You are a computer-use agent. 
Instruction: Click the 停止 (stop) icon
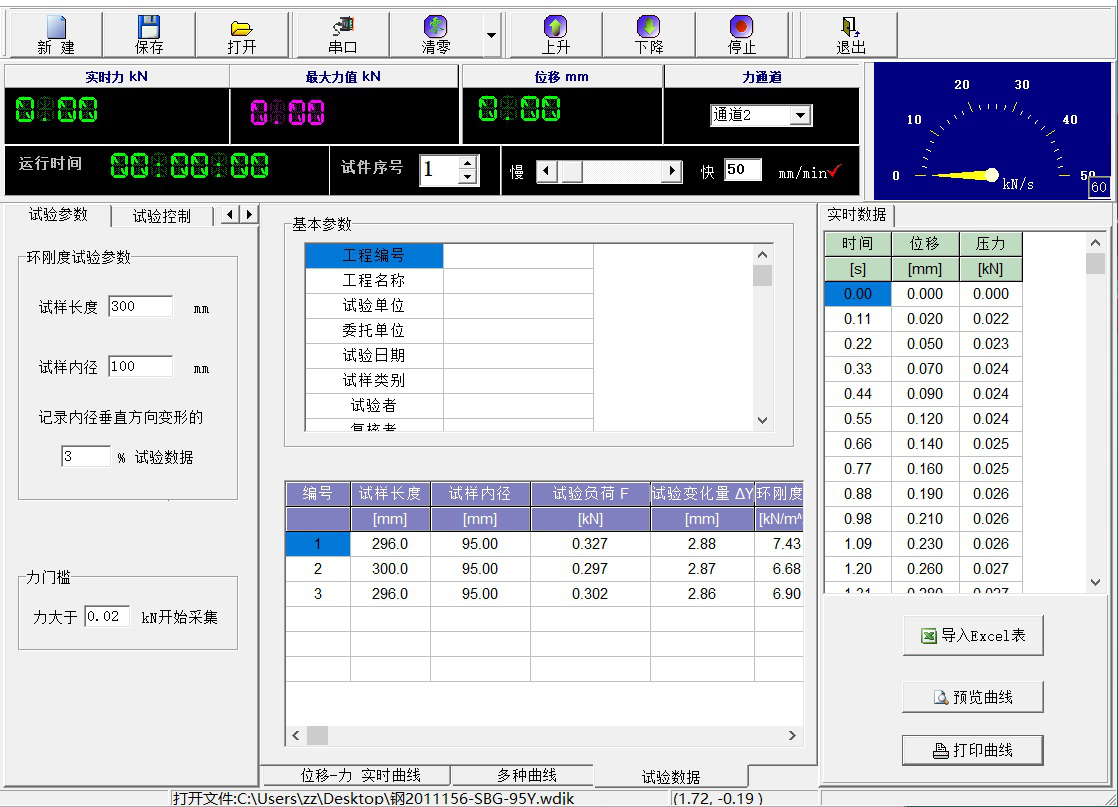[741, 28]
